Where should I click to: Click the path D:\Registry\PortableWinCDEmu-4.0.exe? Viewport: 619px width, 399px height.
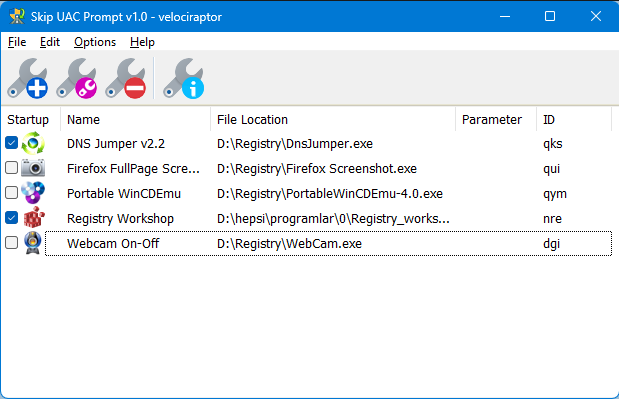tap(330, 194)
